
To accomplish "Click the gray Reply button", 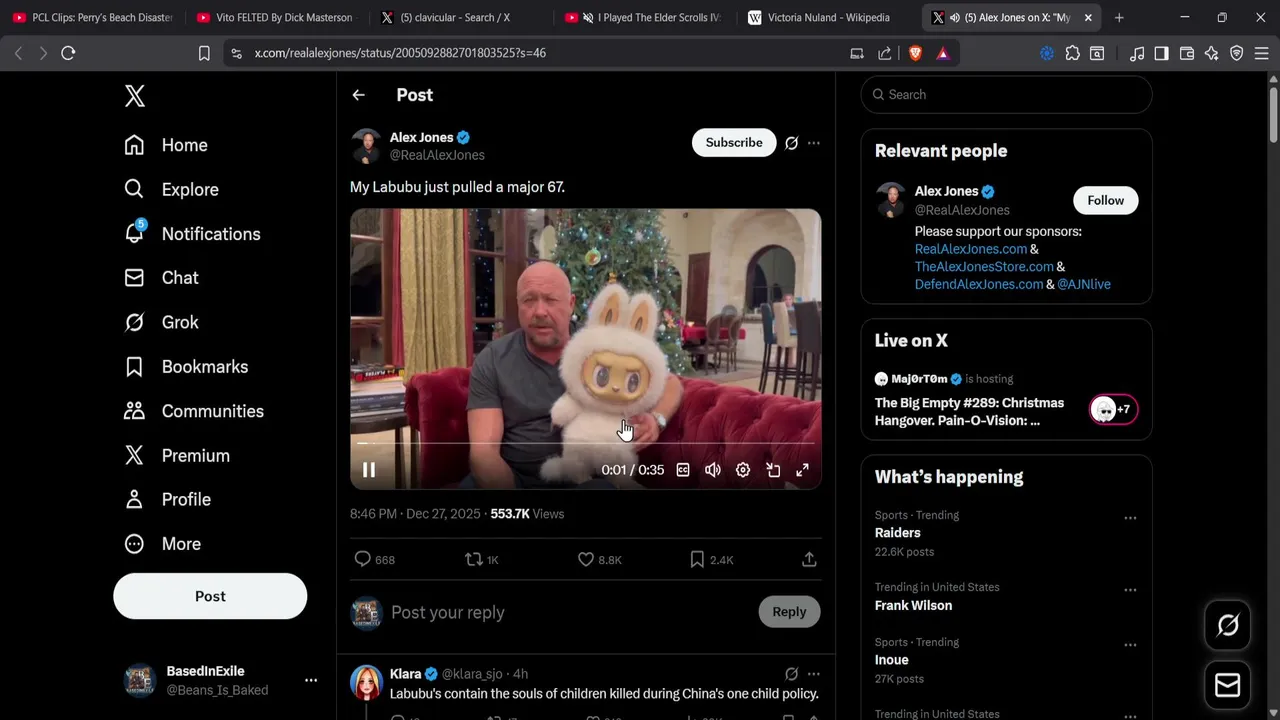I will coord(789,612).
